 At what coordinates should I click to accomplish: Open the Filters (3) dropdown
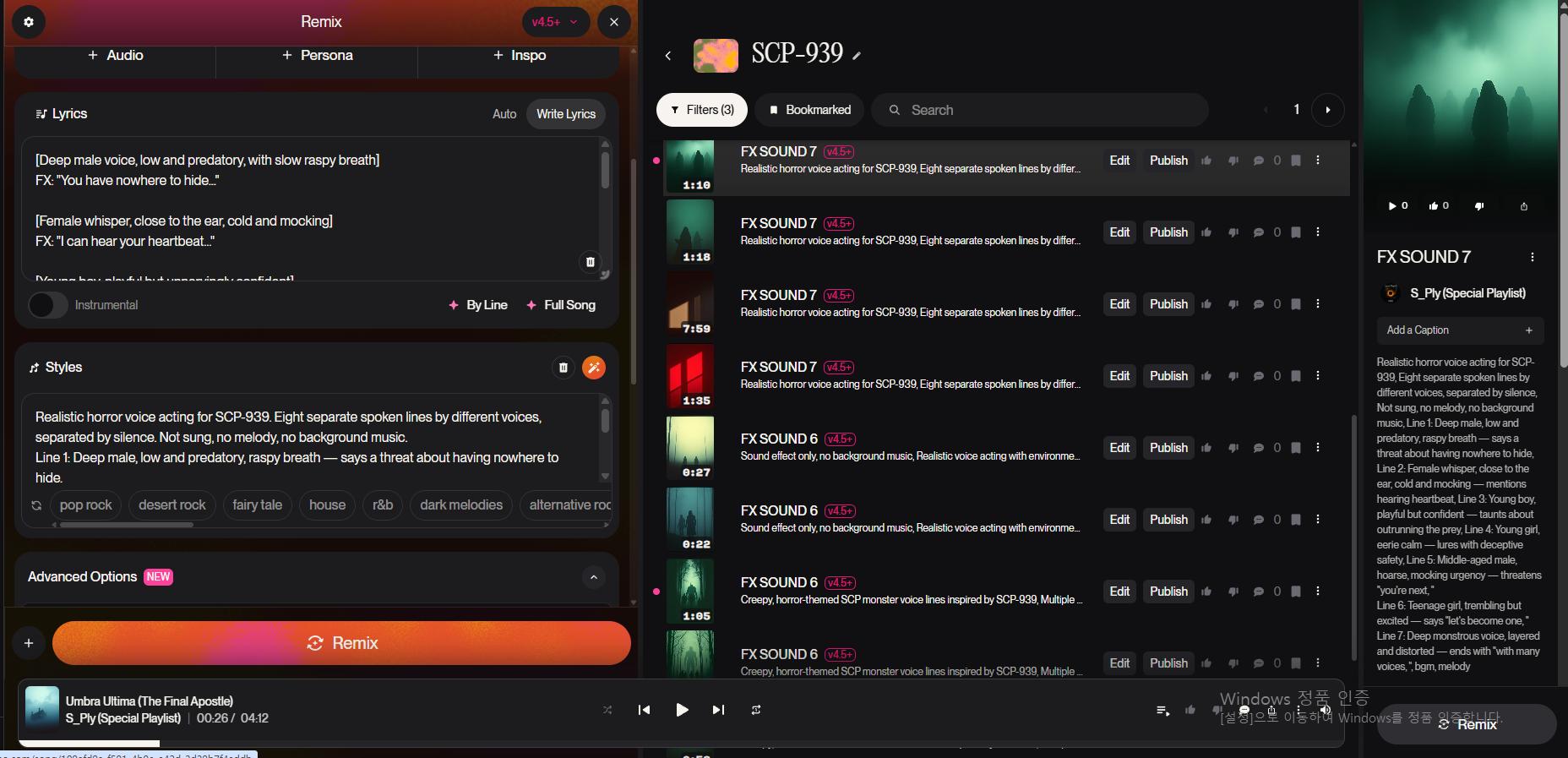pyautogui.click(x=701, y=110)
